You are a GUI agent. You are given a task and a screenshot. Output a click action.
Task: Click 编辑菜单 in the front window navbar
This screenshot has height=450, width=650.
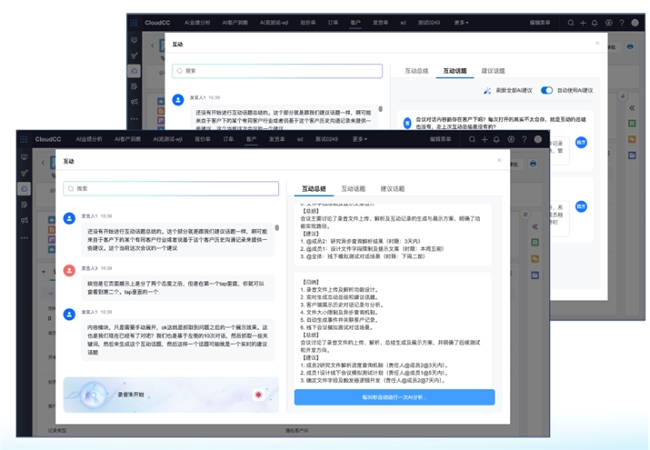point(440,139)
